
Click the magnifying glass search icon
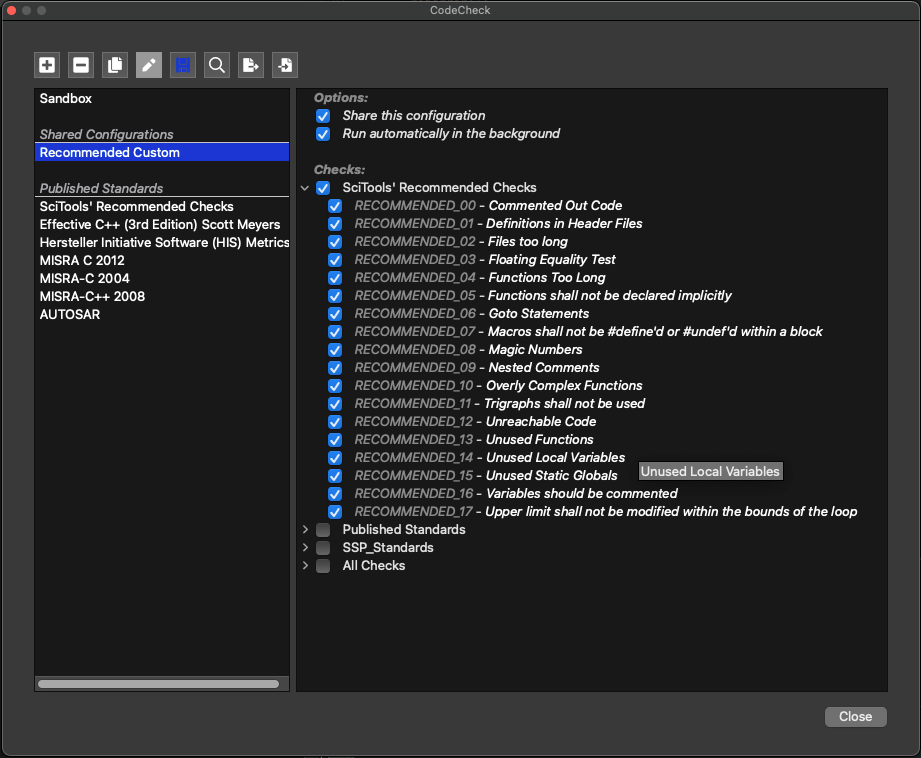pyautogui.click(x=217, y=65)
